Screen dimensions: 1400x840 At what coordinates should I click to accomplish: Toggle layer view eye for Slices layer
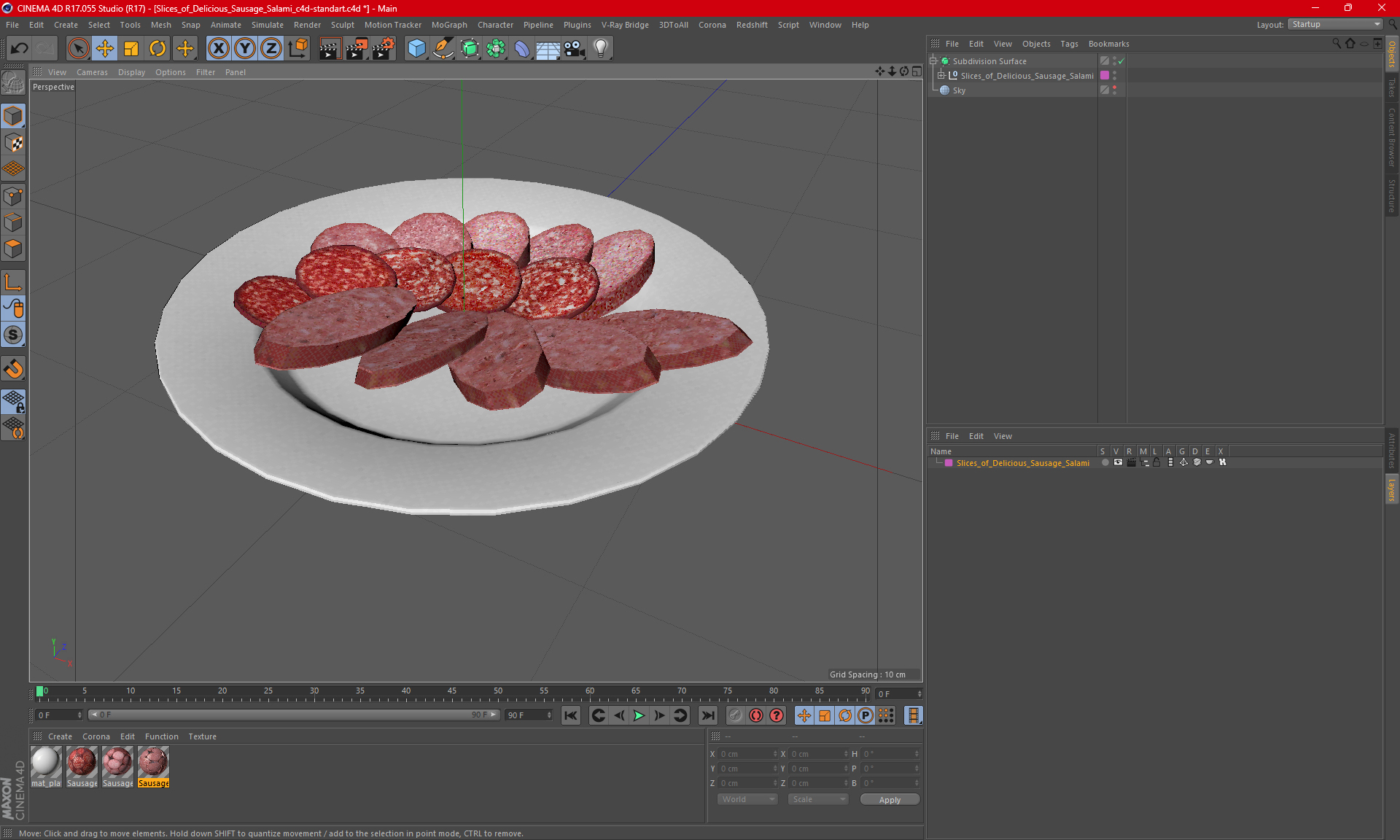coord(1118,462)
